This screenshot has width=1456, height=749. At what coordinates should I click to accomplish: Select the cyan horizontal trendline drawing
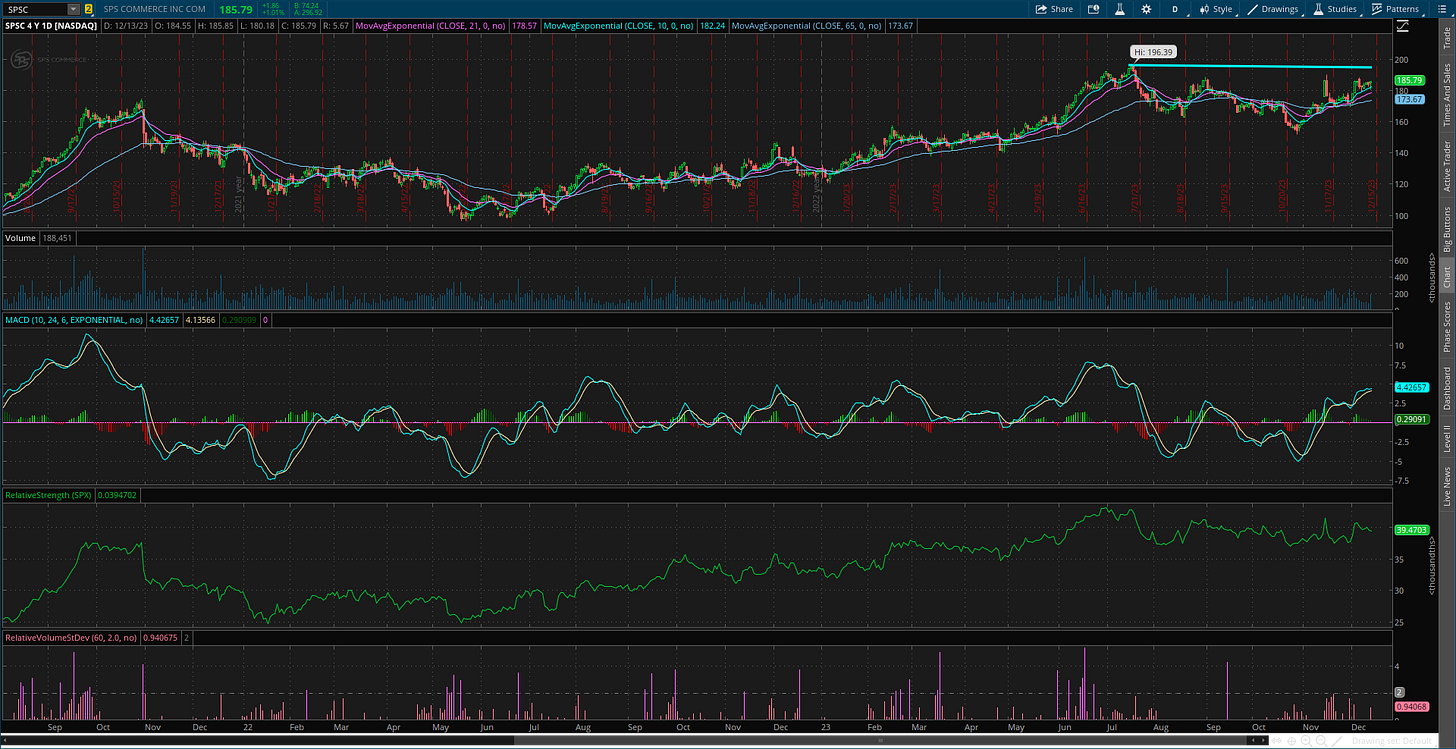tap(1250, 67)
